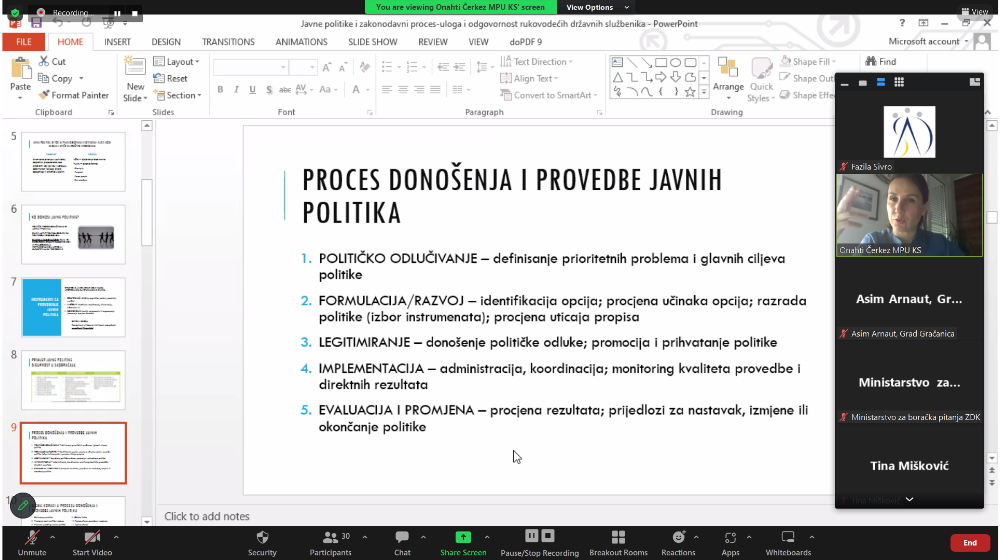Viewport: 1000px width, 560px height.
Task: Open Zoom Apps
Action: pos(730,543)
